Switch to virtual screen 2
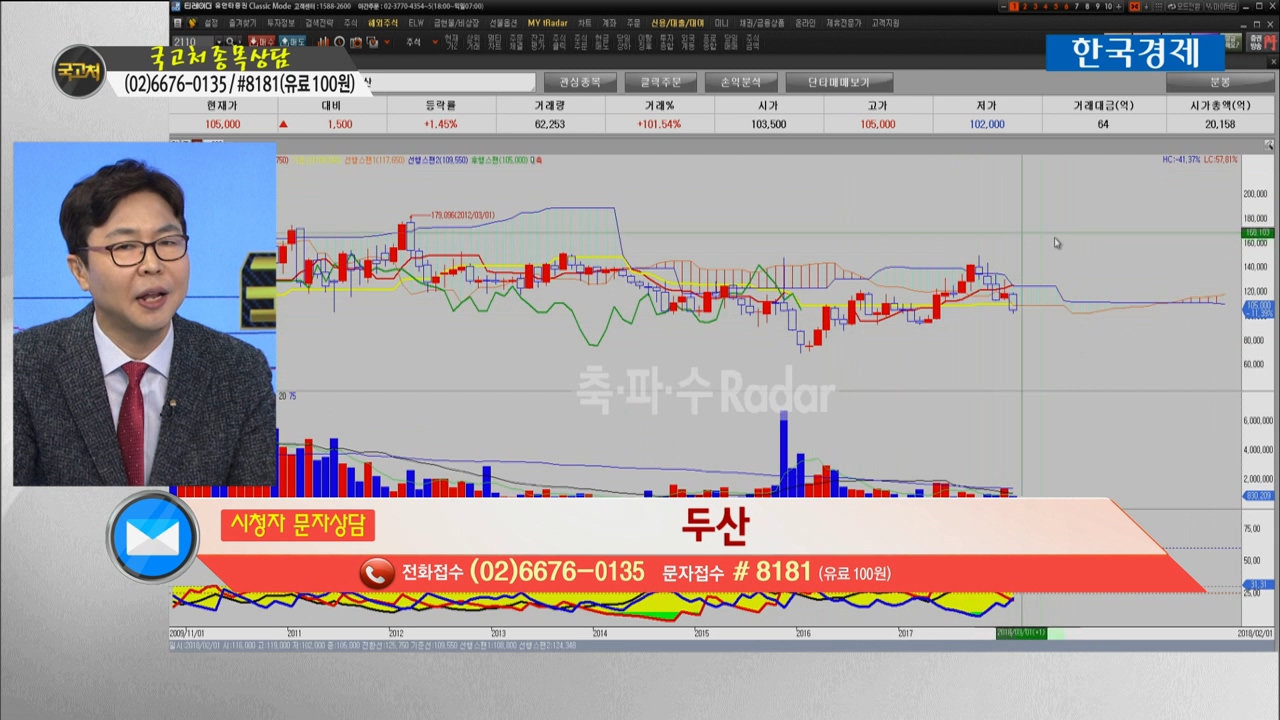The width and height of the screenshot is (1280, 720). [x=1025, y=6]
